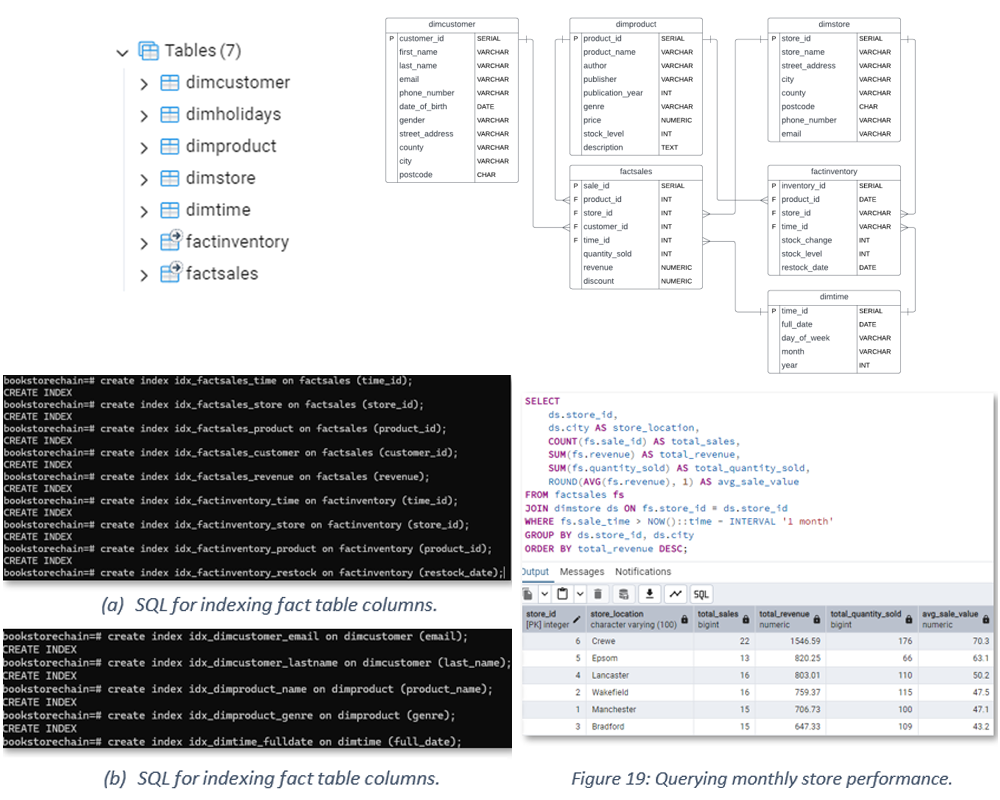
Task: Click the lock icon in total_sales header
Action: pos(746,619)
